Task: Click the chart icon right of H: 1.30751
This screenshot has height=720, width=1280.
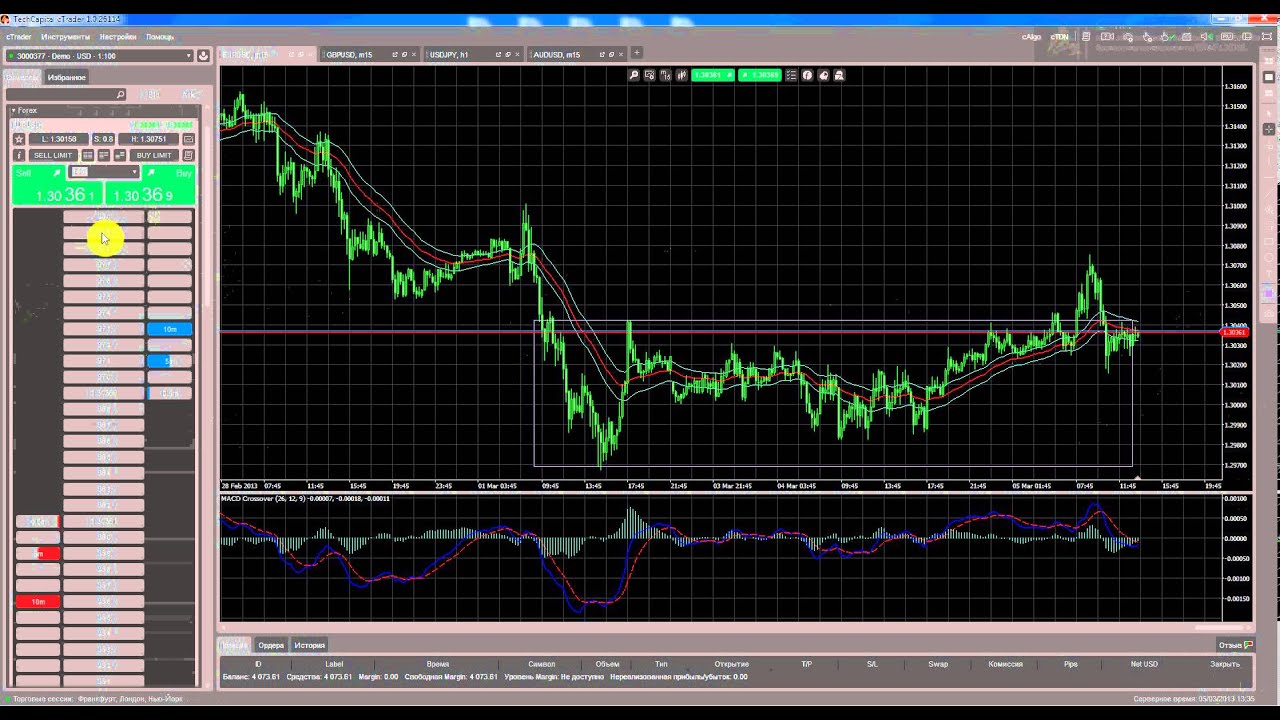Action: click(x=188, y=139)
